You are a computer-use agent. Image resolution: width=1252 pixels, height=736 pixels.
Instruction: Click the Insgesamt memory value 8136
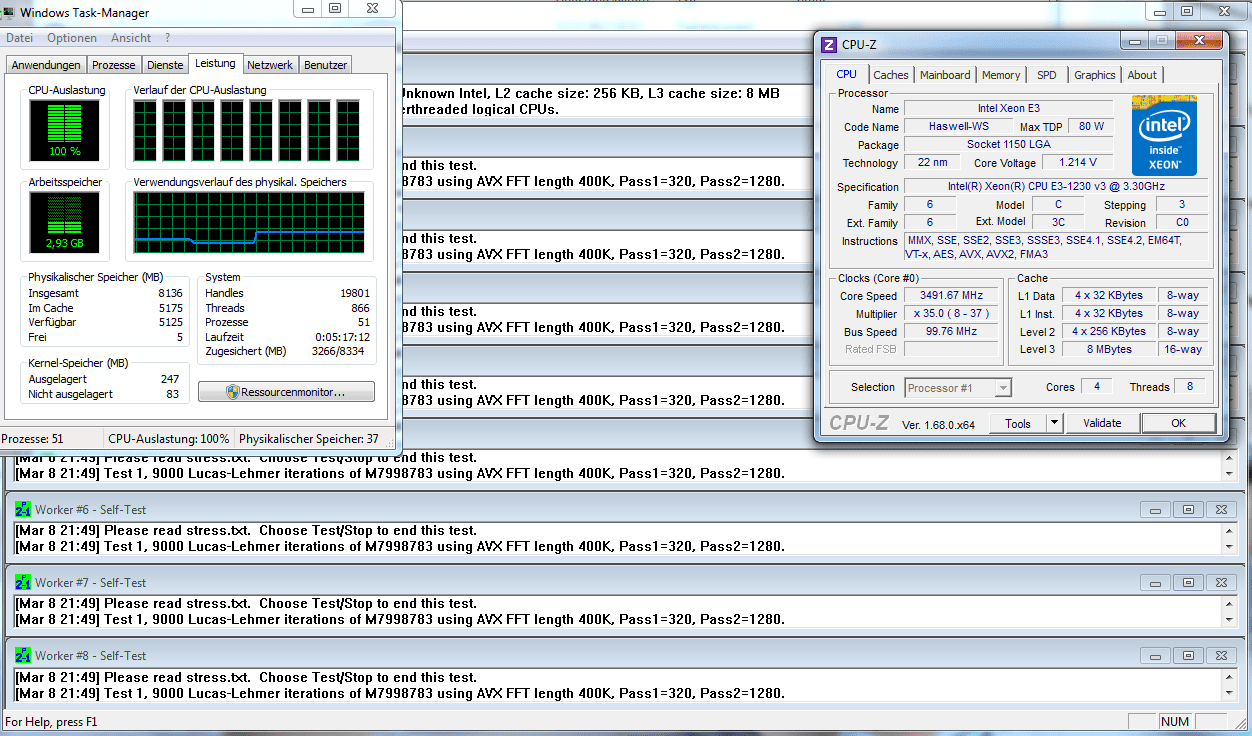170,294
